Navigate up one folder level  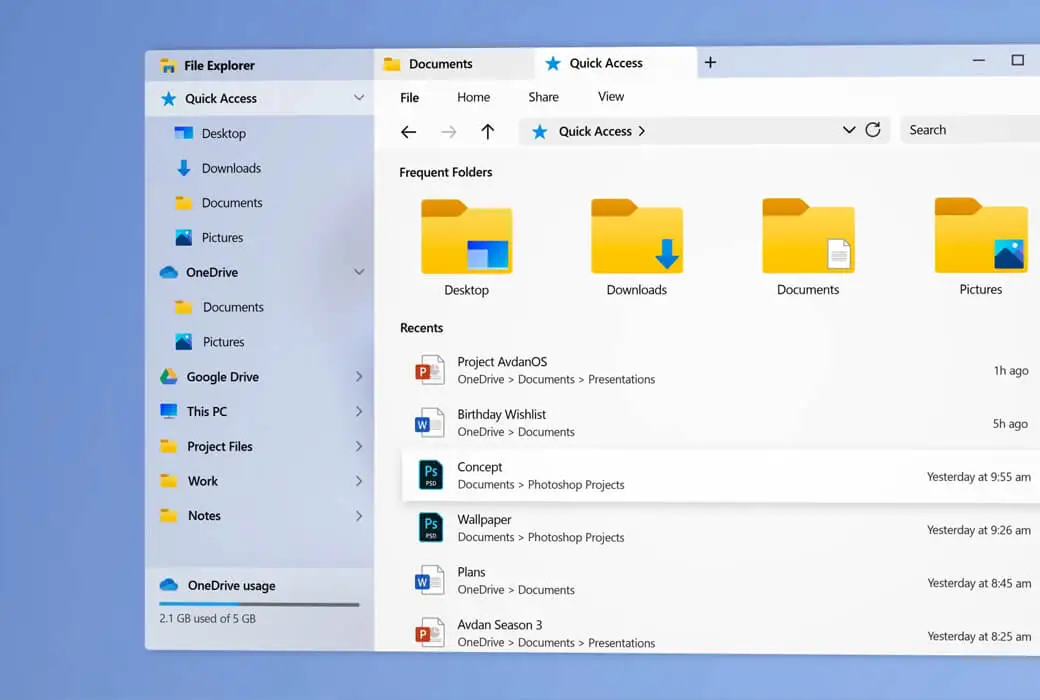point(488,131)
